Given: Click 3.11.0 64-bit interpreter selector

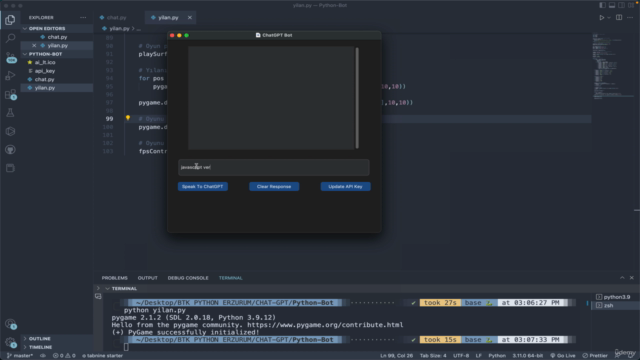Looking at the screenshot, I should point(527,356).
